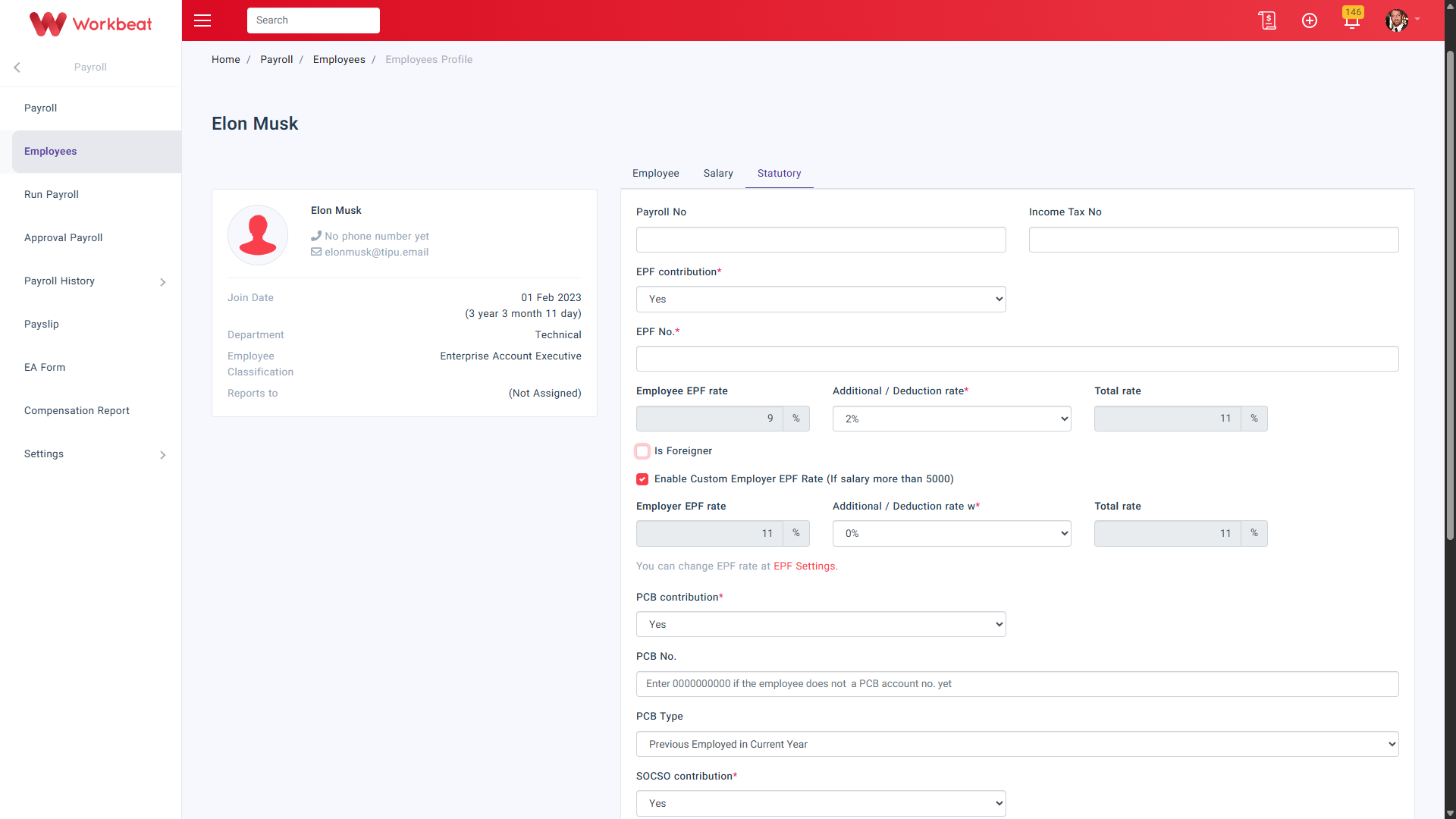Open notifications with 146 badge

pos(1352,19)
